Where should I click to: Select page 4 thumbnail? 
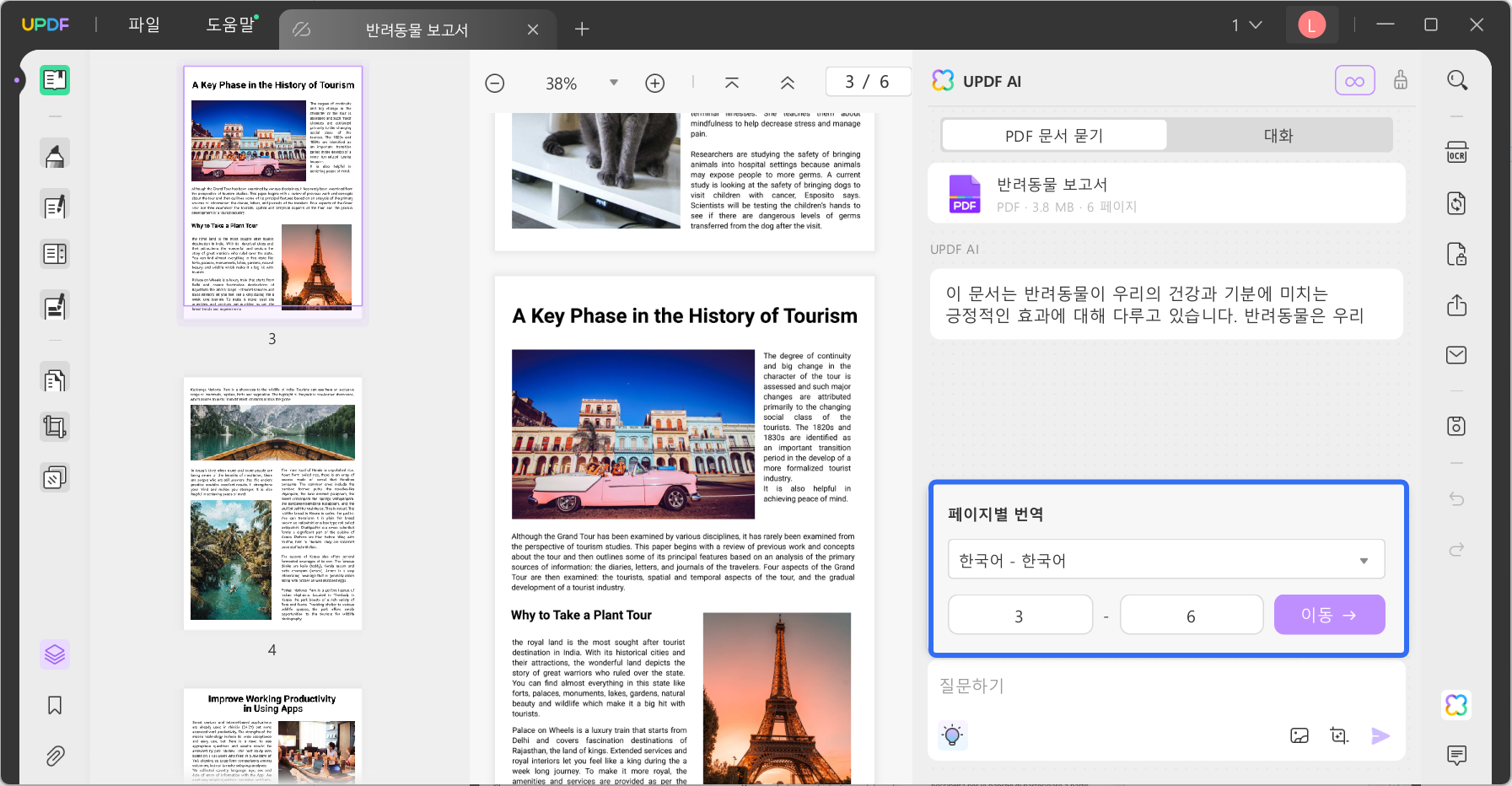[x=272, y=504]
